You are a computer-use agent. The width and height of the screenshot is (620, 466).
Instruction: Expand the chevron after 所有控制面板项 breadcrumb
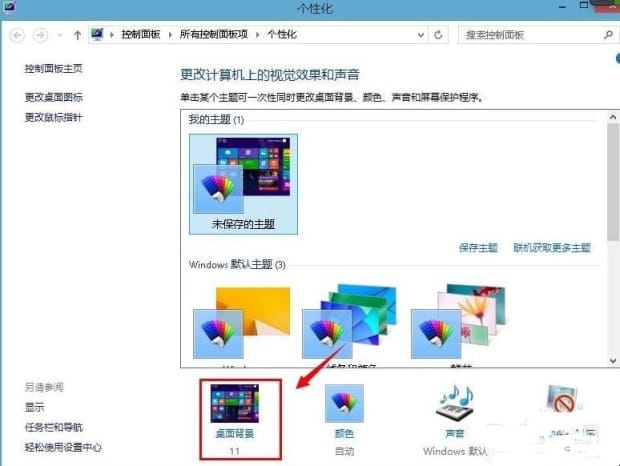(258, 35)
